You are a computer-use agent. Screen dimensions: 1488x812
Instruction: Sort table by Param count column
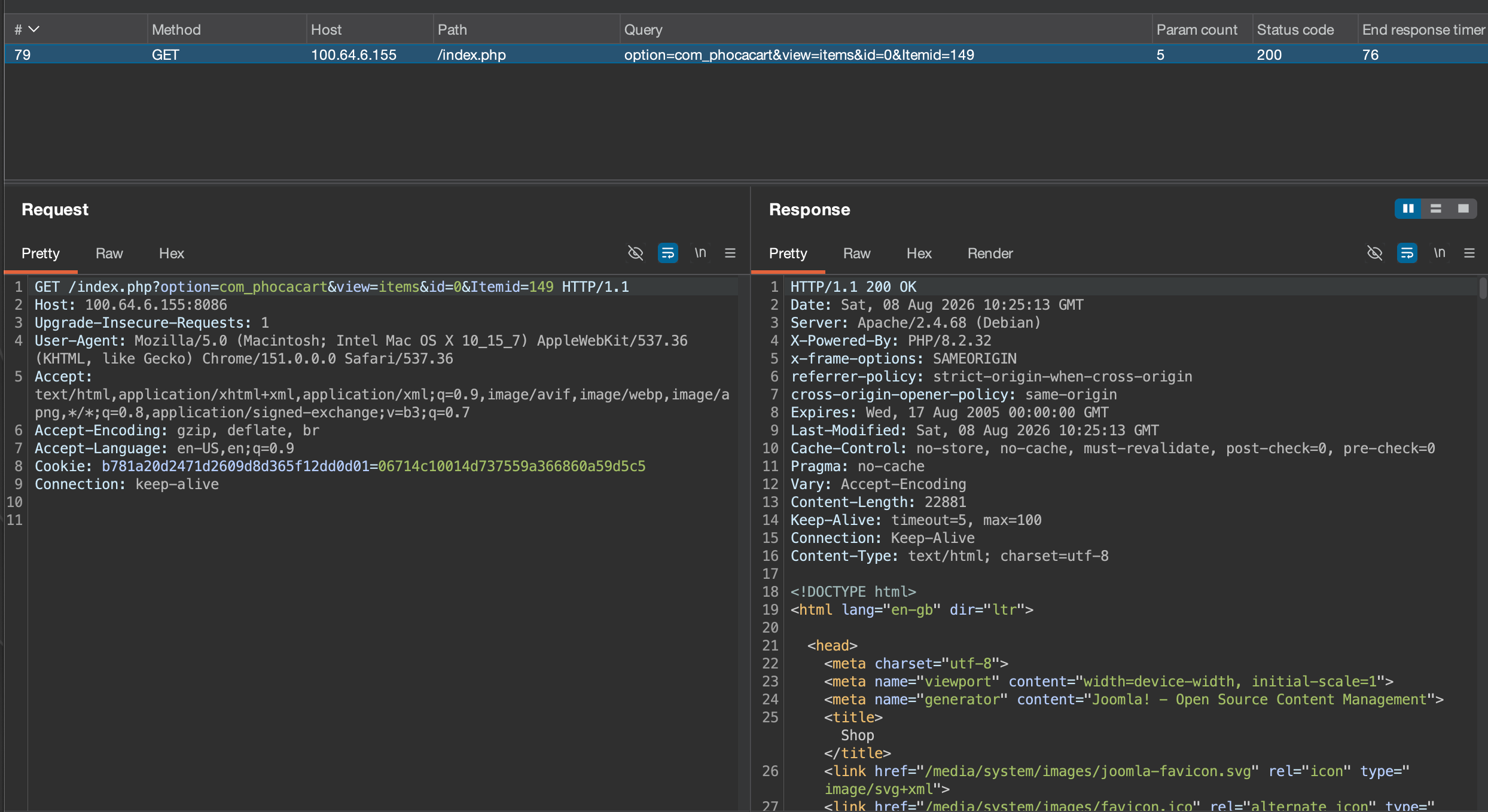point(1202,29)
